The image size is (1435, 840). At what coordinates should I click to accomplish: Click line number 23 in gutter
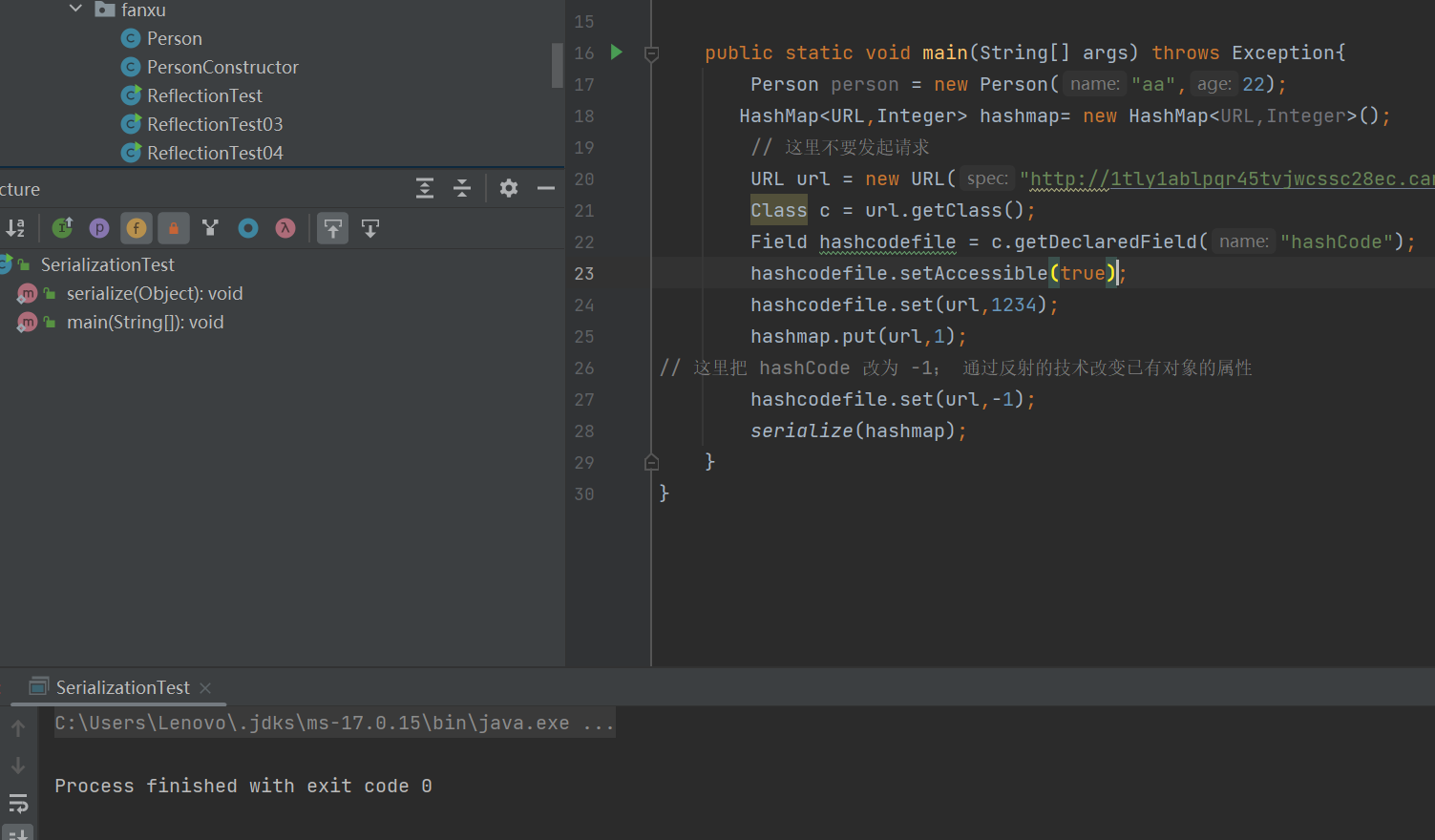(584, 273)
